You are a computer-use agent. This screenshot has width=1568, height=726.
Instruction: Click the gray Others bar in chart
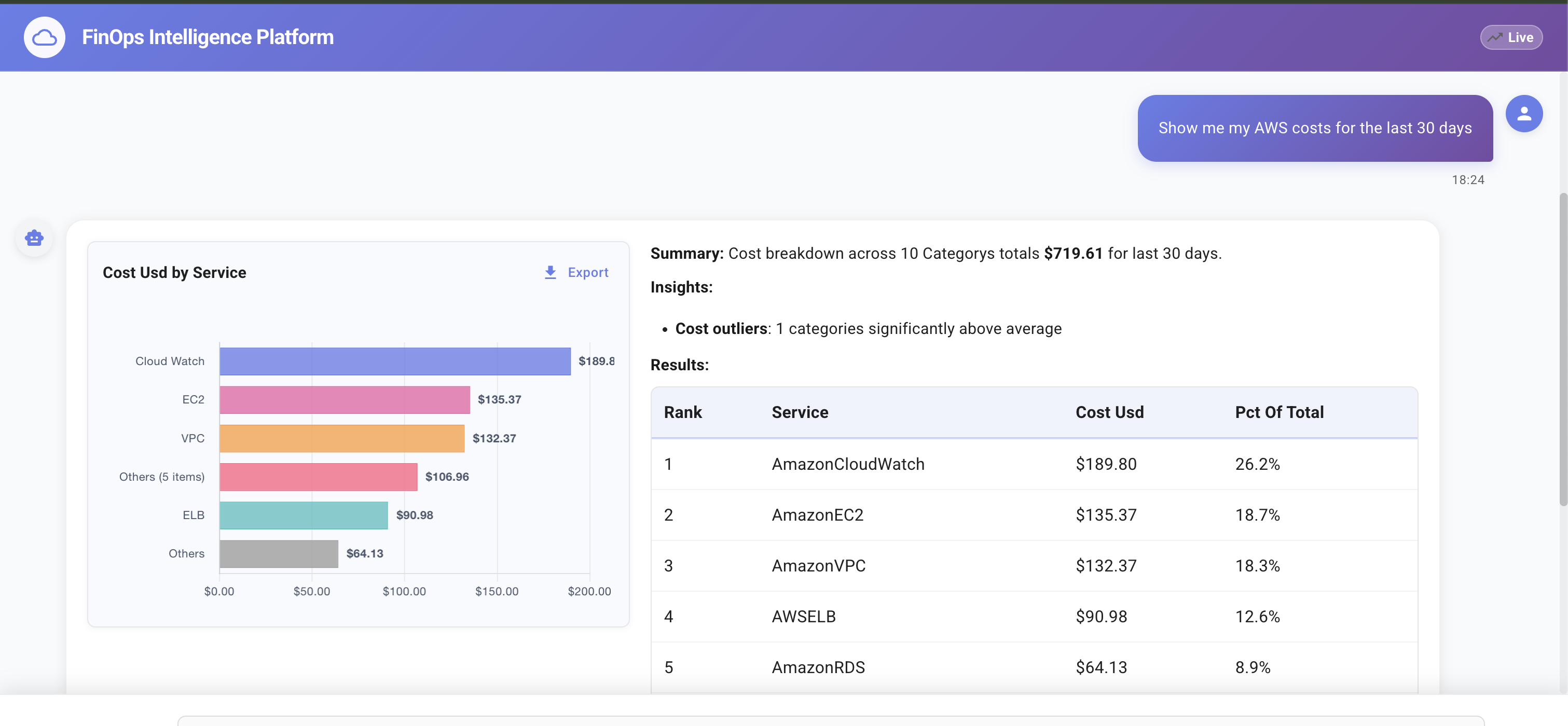click(x=279, y=553)
